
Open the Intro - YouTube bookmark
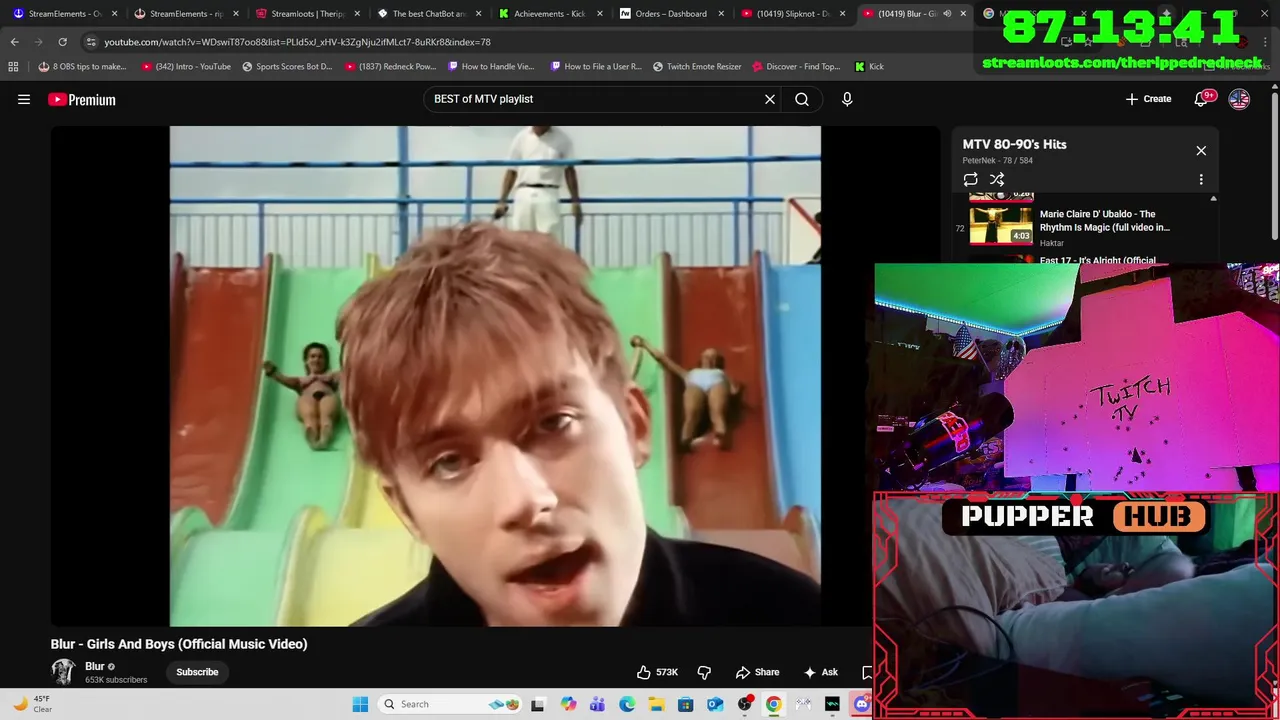[x=186, y=67]
